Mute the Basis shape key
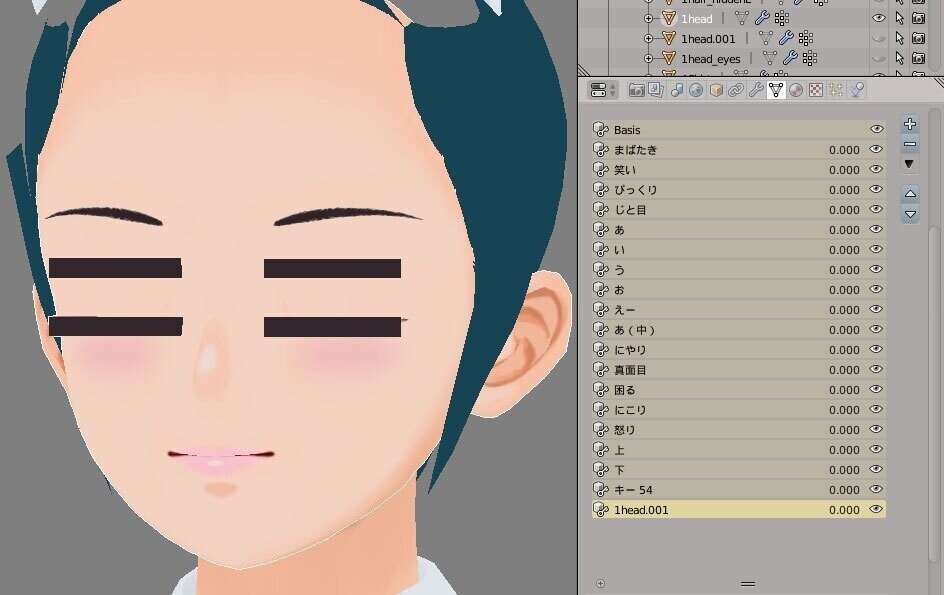The image size is (944, 595). click(877, 129)
